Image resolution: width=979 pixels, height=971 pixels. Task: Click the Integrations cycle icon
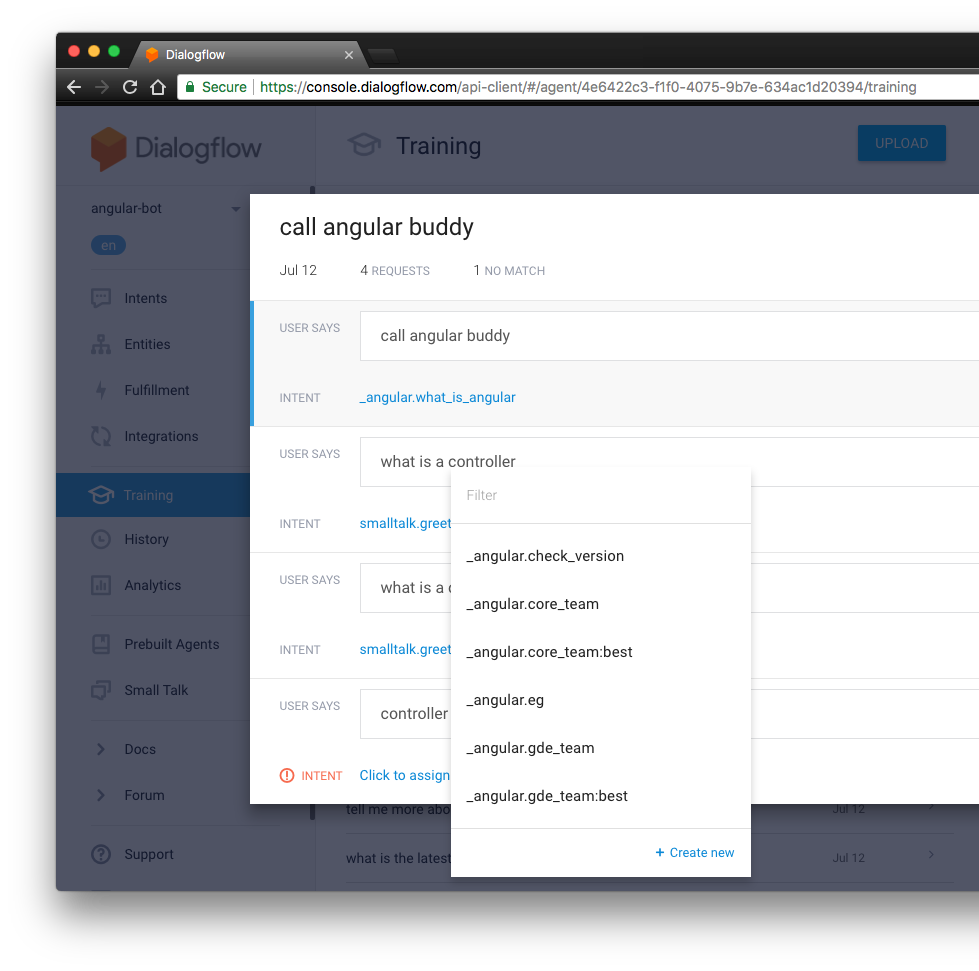click(101, 436)
